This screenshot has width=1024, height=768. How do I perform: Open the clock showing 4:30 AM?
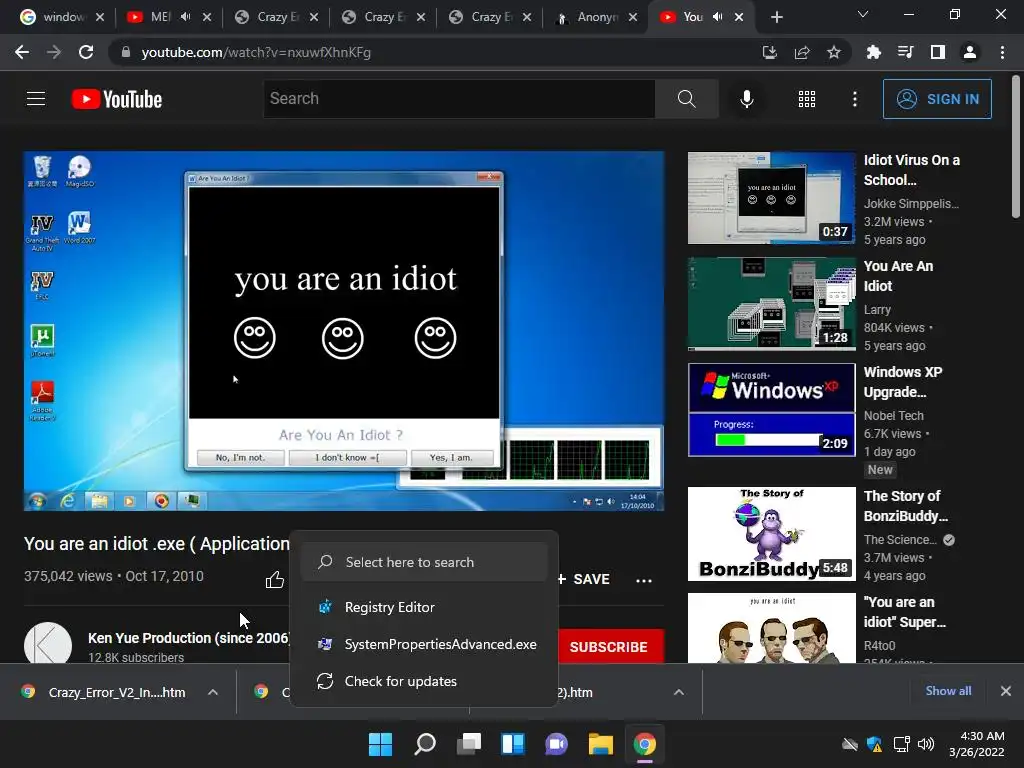[x=977, y=744]
